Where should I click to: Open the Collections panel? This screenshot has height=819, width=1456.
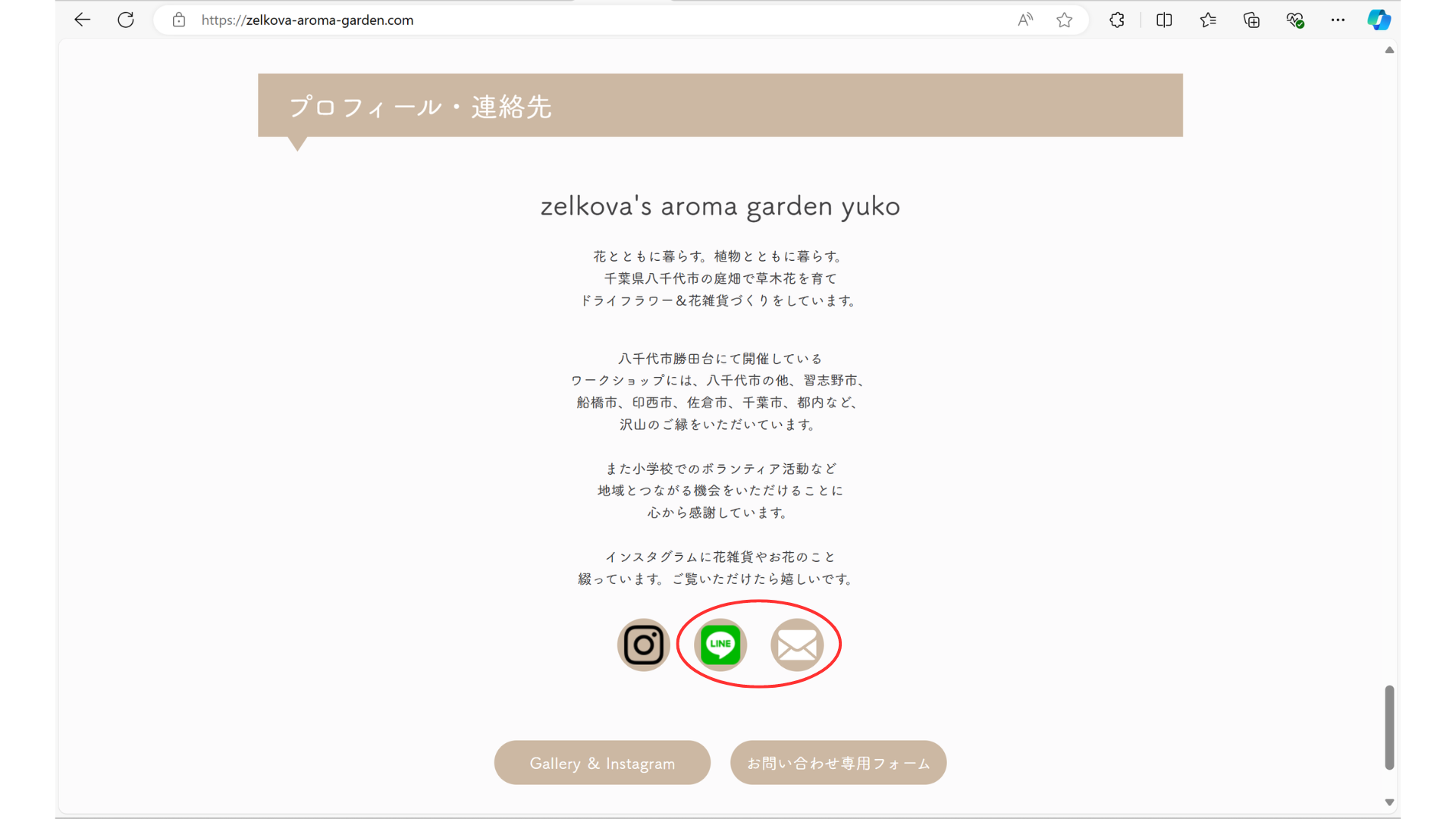pyautogui.click(x=1251, y=20)
